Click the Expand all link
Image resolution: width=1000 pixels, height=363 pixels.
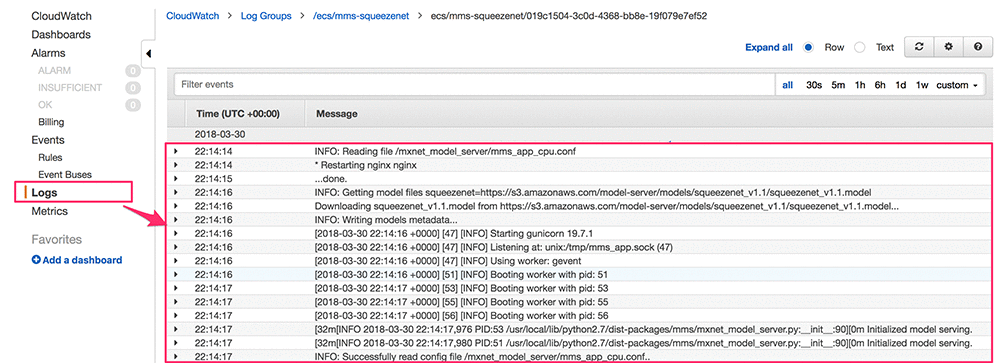(769, 47)
